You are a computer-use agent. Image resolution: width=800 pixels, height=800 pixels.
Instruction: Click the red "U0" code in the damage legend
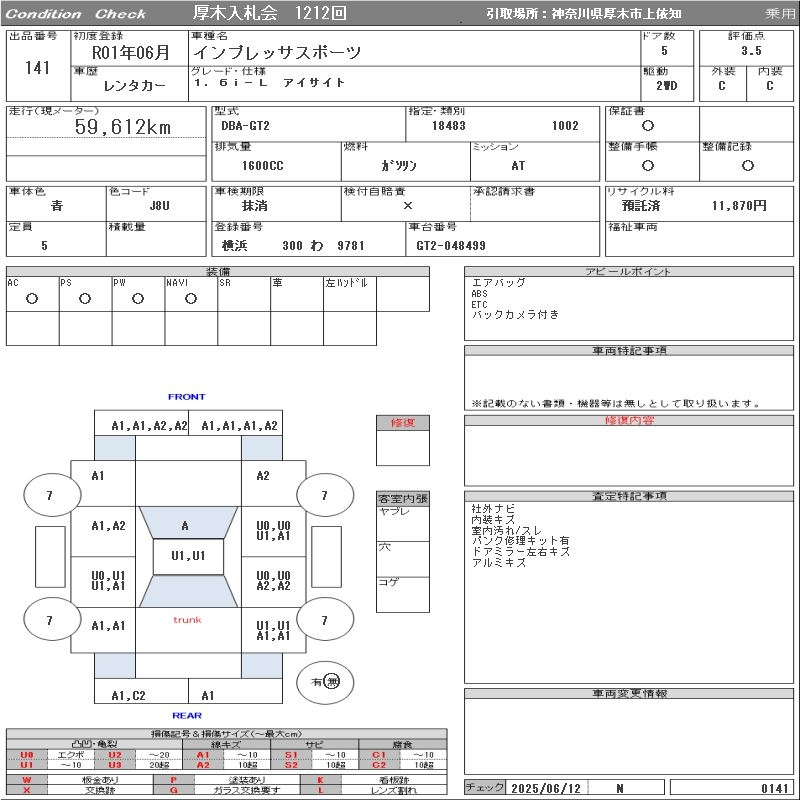(27, 755)
